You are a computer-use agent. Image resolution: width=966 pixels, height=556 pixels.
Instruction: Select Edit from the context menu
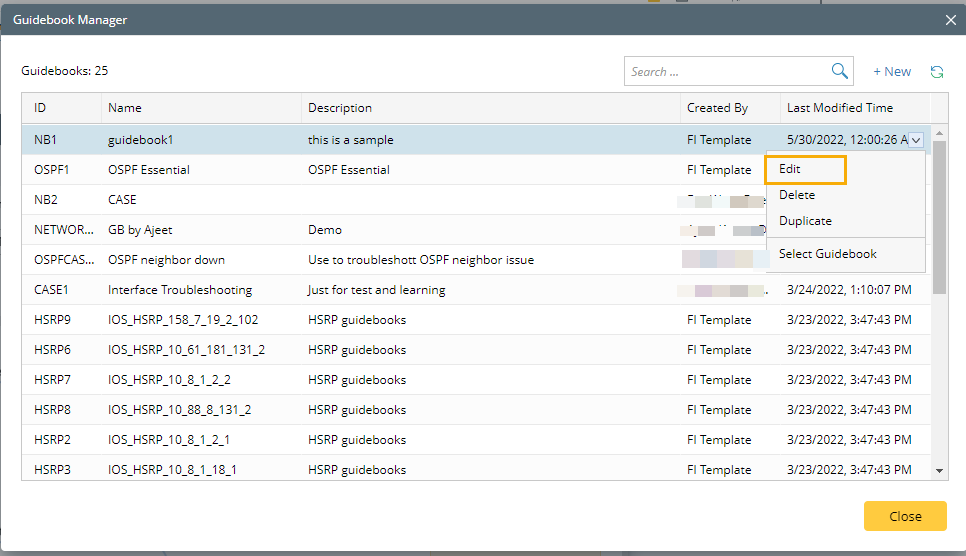790,169
